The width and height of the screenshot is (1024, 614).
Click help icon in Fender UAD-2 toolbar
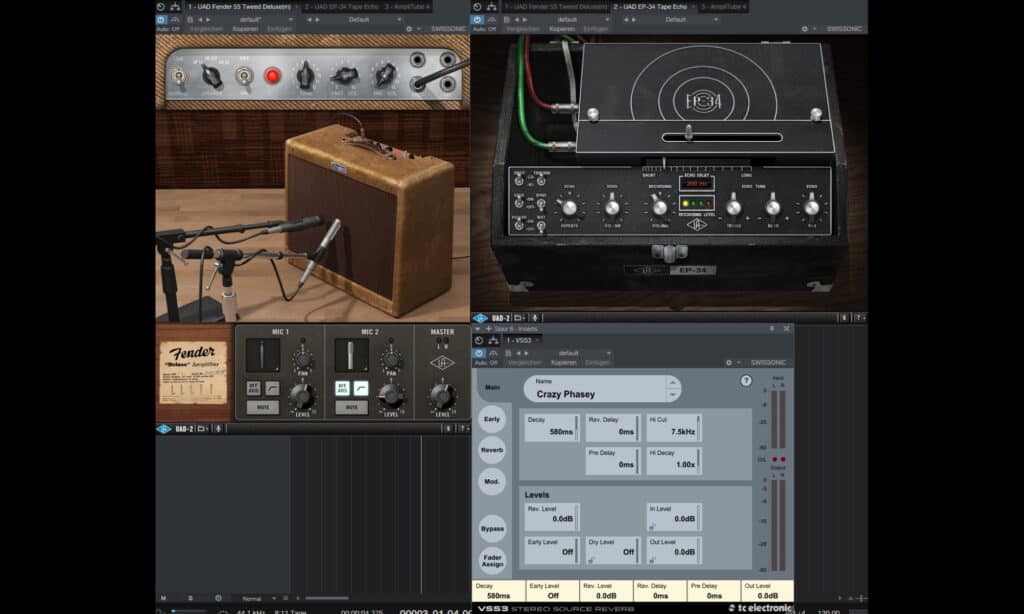[462, 428]
